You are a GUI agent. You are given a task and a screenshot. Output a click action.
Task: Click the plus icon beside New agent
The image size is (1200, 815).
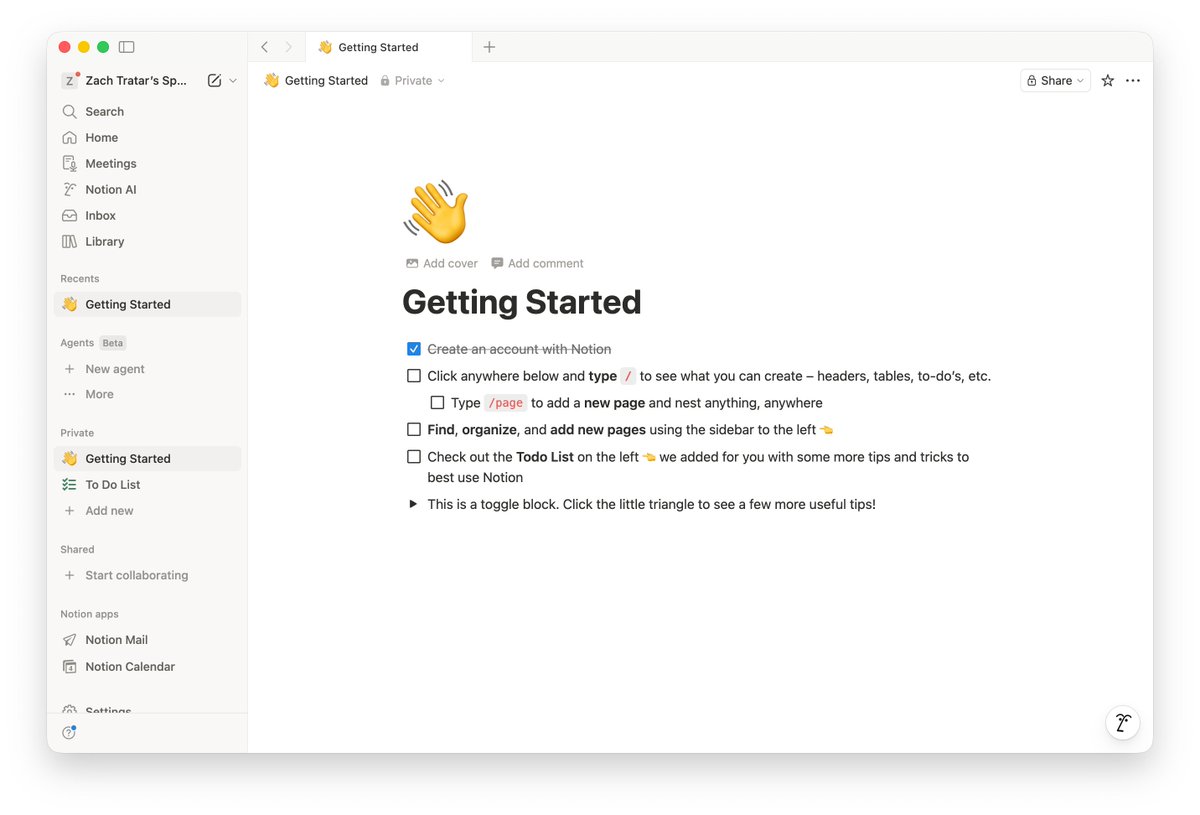point(69,369)
